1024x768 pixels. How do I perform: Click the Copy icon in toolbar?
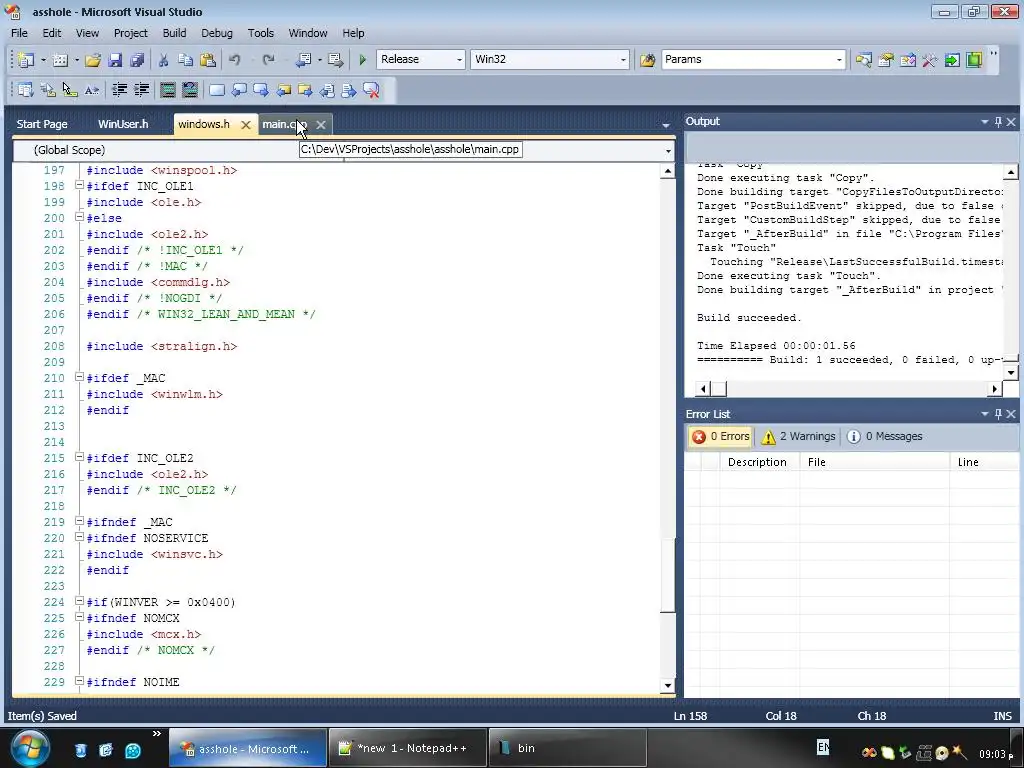(x=185, y=60)
